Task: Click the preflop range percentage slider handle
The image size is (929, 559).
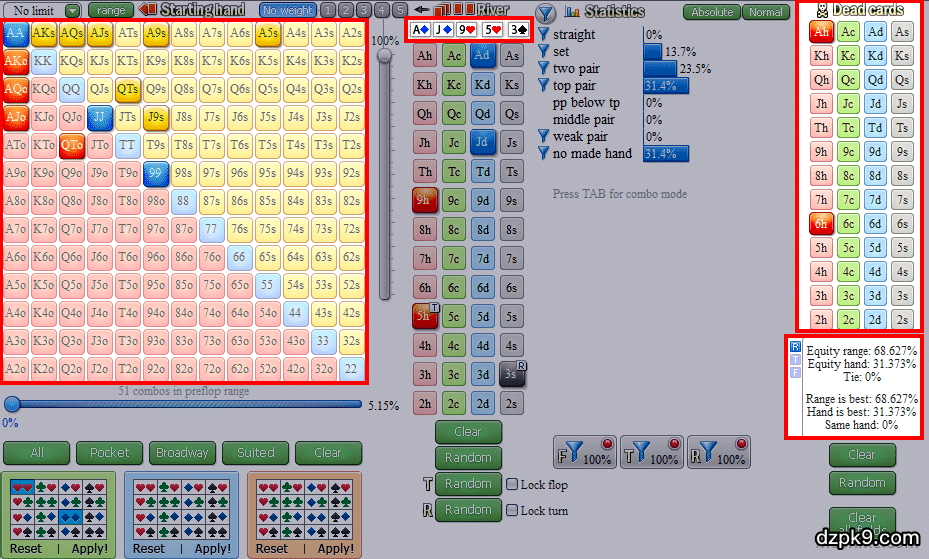Action: (12, 405)
